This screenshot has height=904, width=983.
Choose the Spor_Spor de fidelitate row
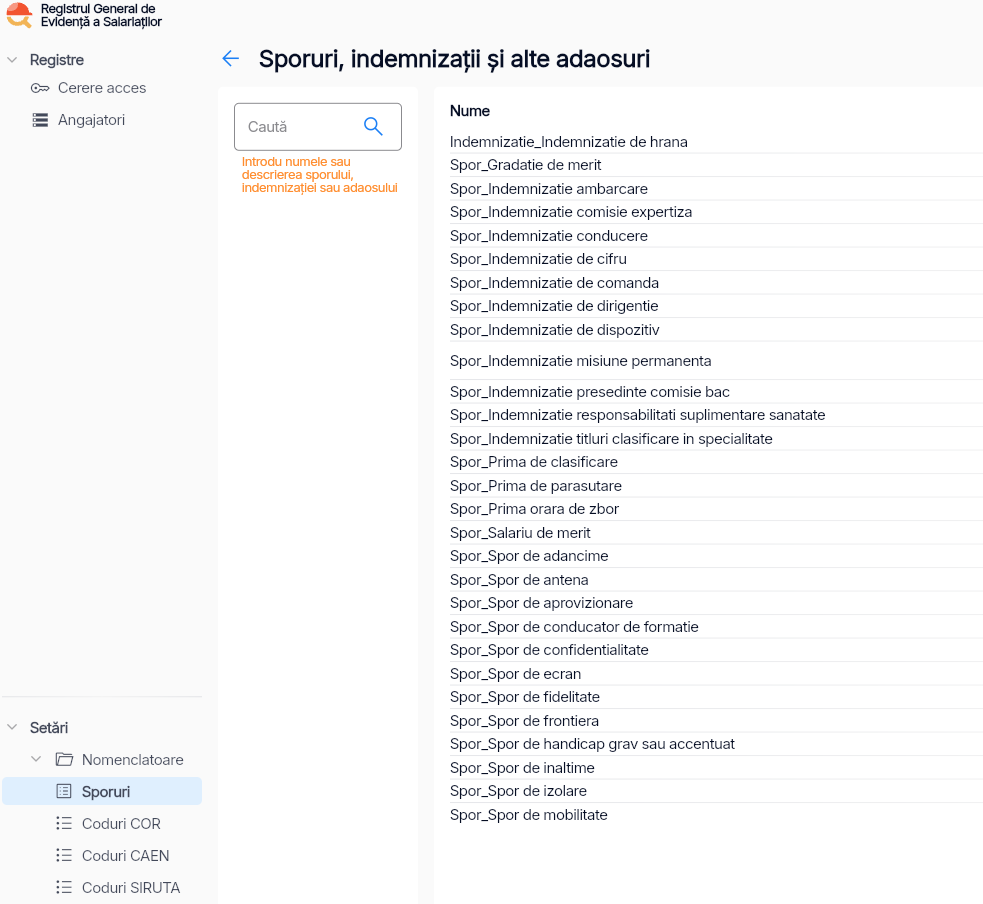coord(524,697)
